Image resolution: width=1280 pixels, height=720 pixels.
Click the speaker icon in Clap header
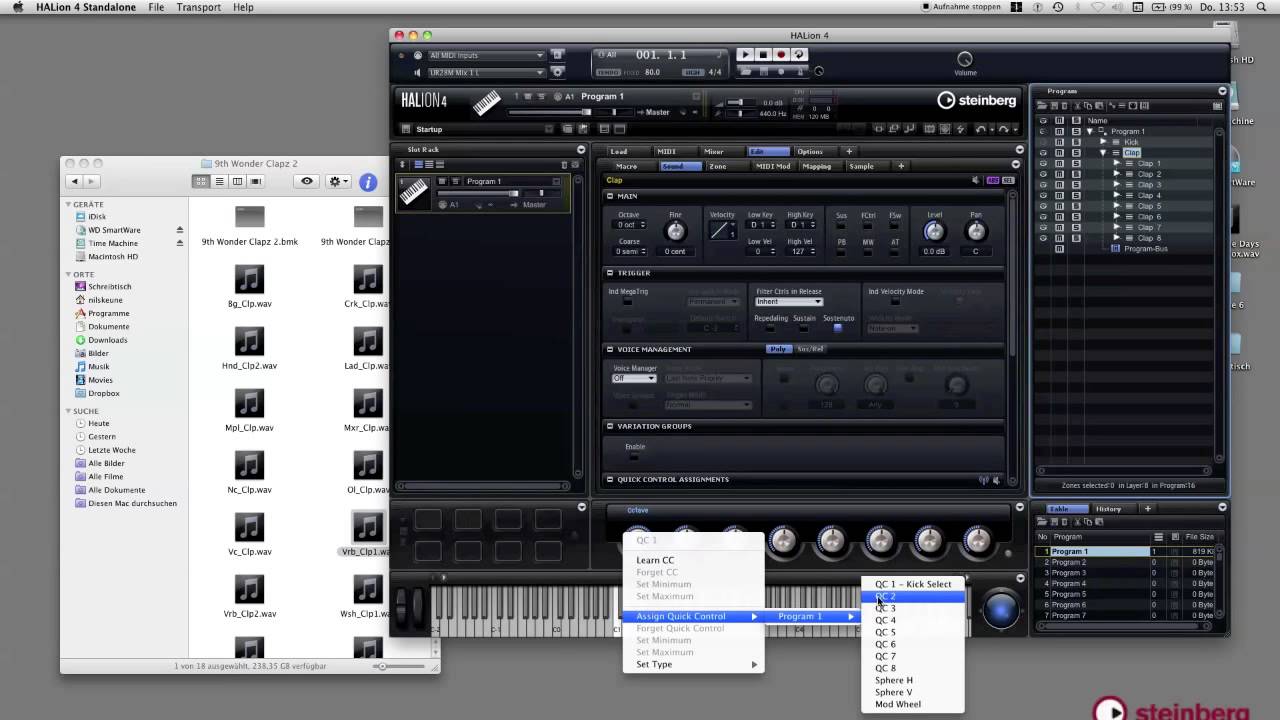976,180
